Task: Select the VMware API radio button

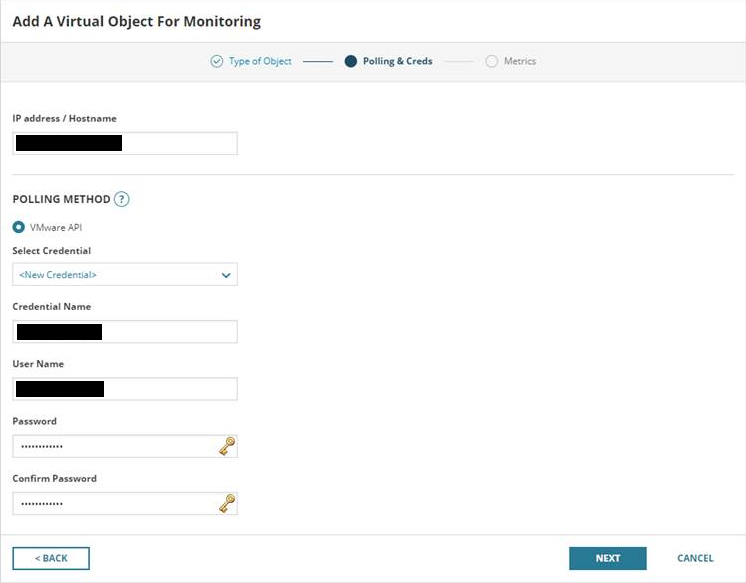Action: [19, 227]
